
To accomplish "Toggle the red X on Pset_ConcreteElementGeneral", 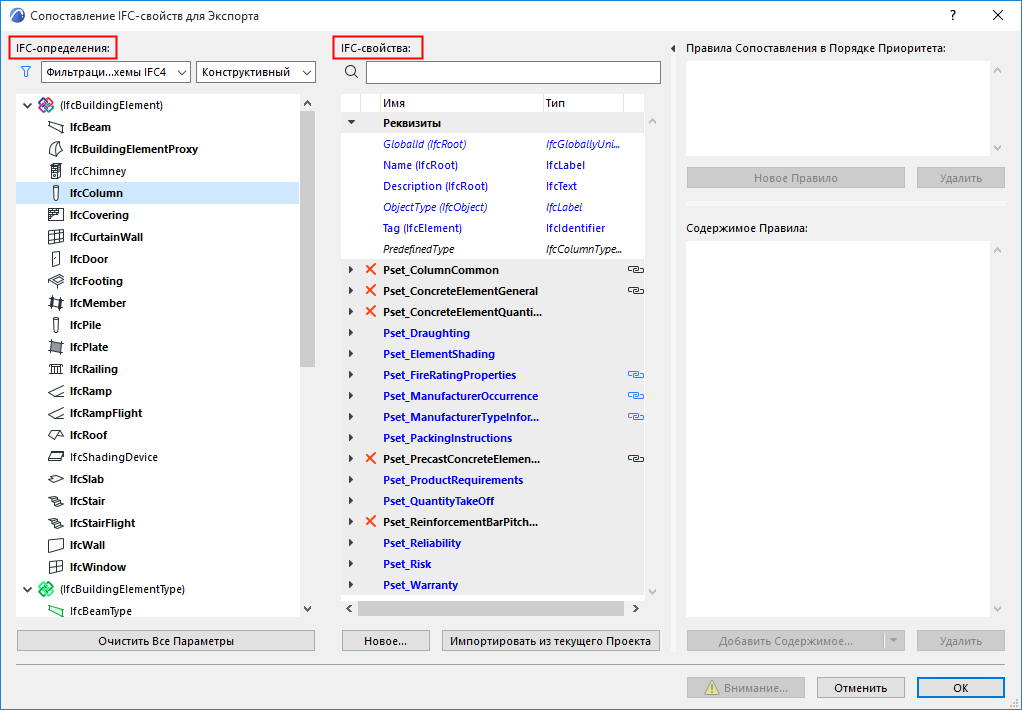I will pos(371,291).
